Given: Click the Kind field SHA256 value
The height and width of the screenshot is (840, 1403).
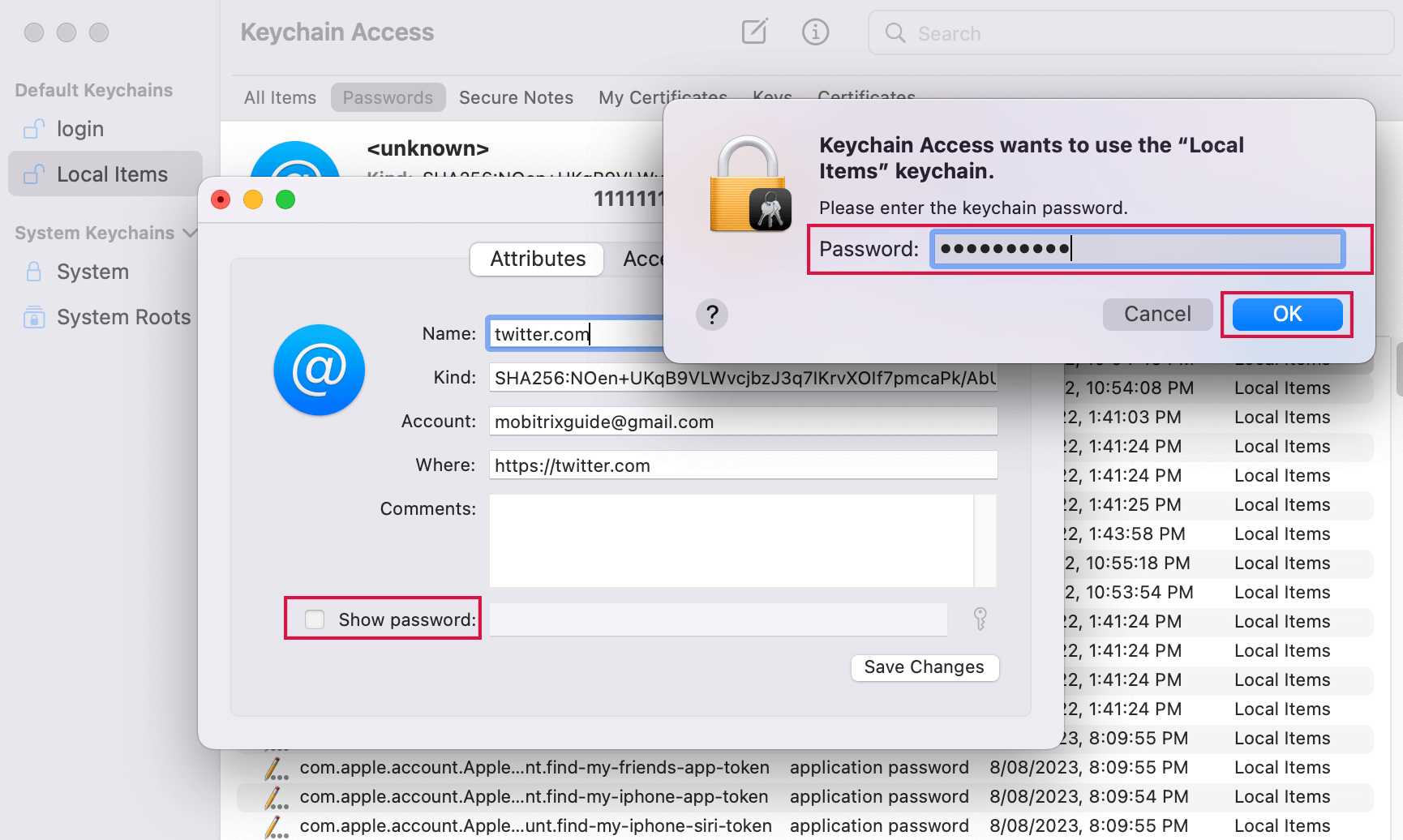Looking at the screenshot, I should (x=743, y=378).
